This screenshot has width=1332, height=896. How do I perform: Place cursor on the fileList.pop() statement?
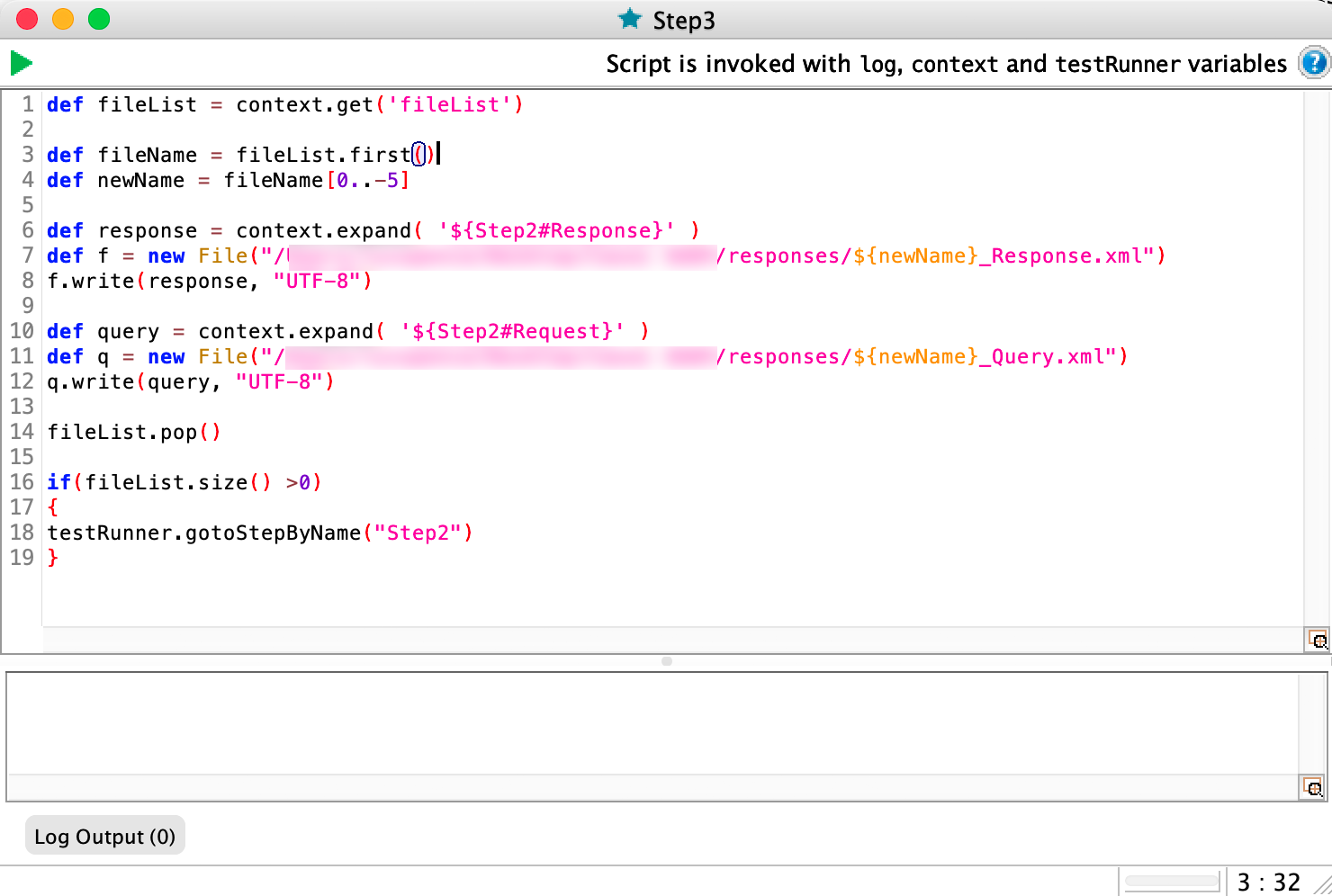click(x=133, y=433)
